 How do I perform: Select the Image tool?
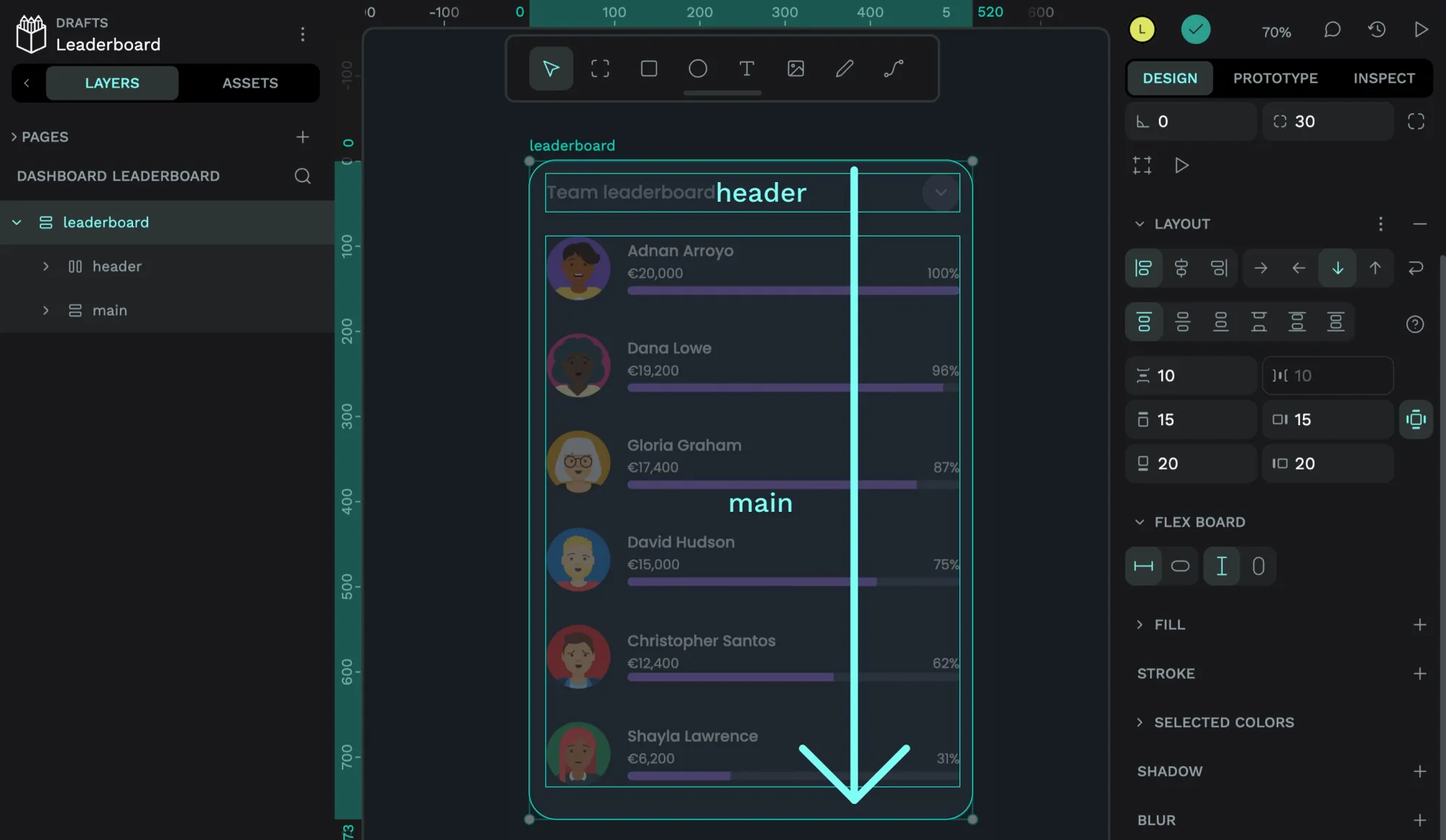tap(796, 68)
